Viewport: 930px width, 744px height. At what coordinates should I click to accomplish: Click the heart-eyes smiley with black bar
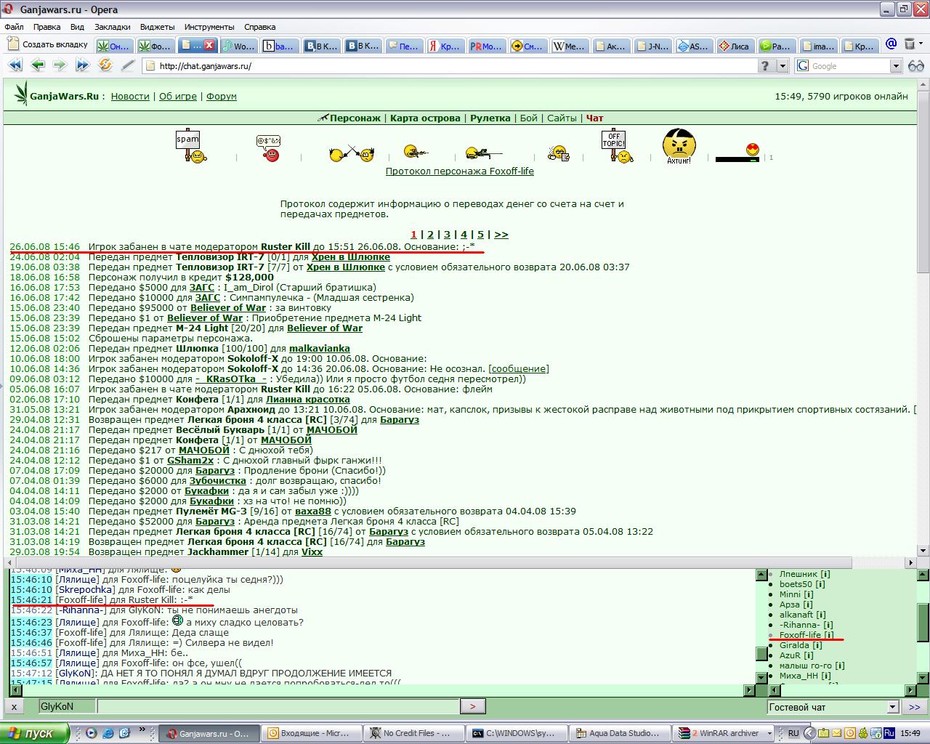click(x=737, y=152)
